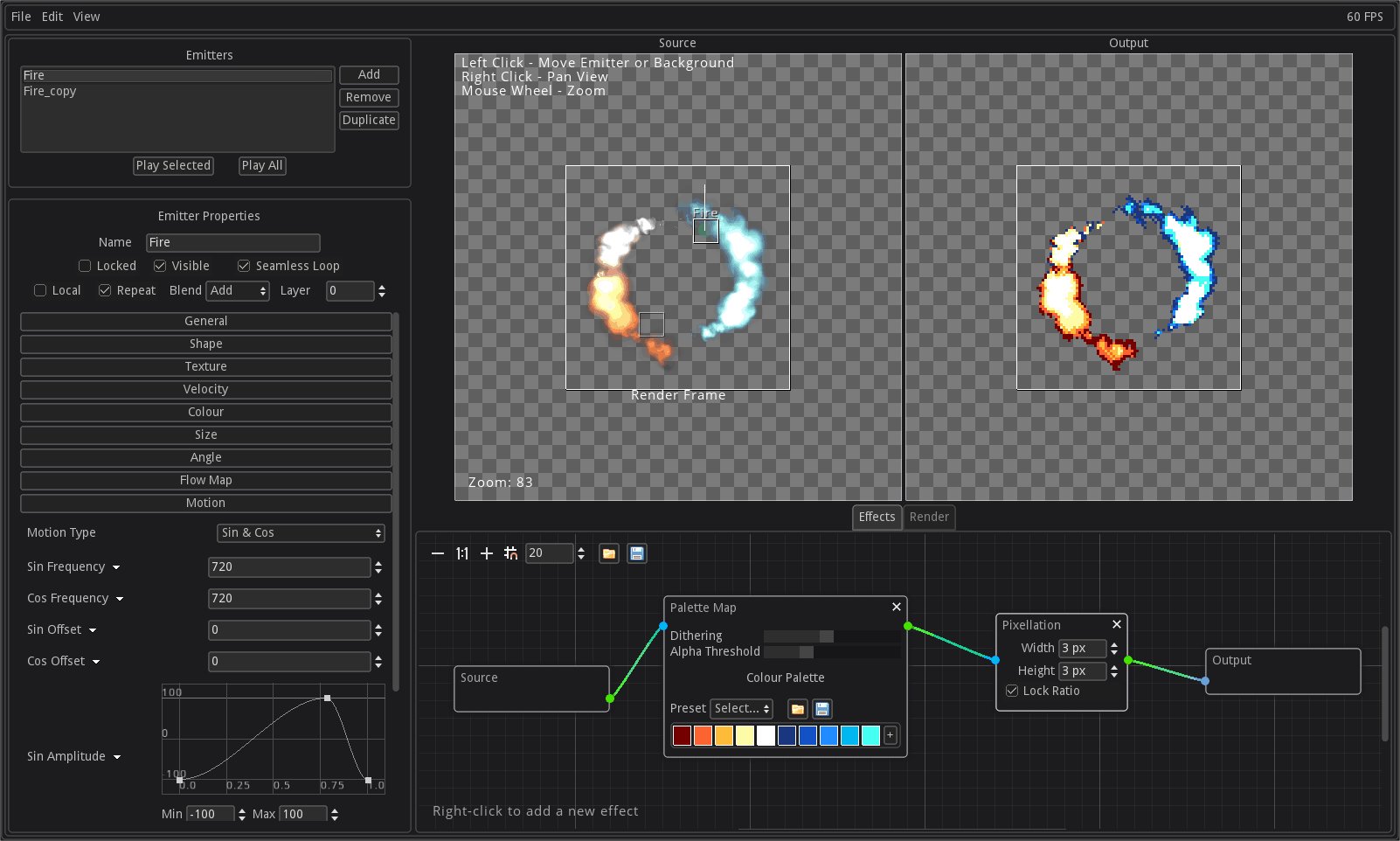1400x841 pixels.
Task: Open the View menu
Action: [87, 17]
